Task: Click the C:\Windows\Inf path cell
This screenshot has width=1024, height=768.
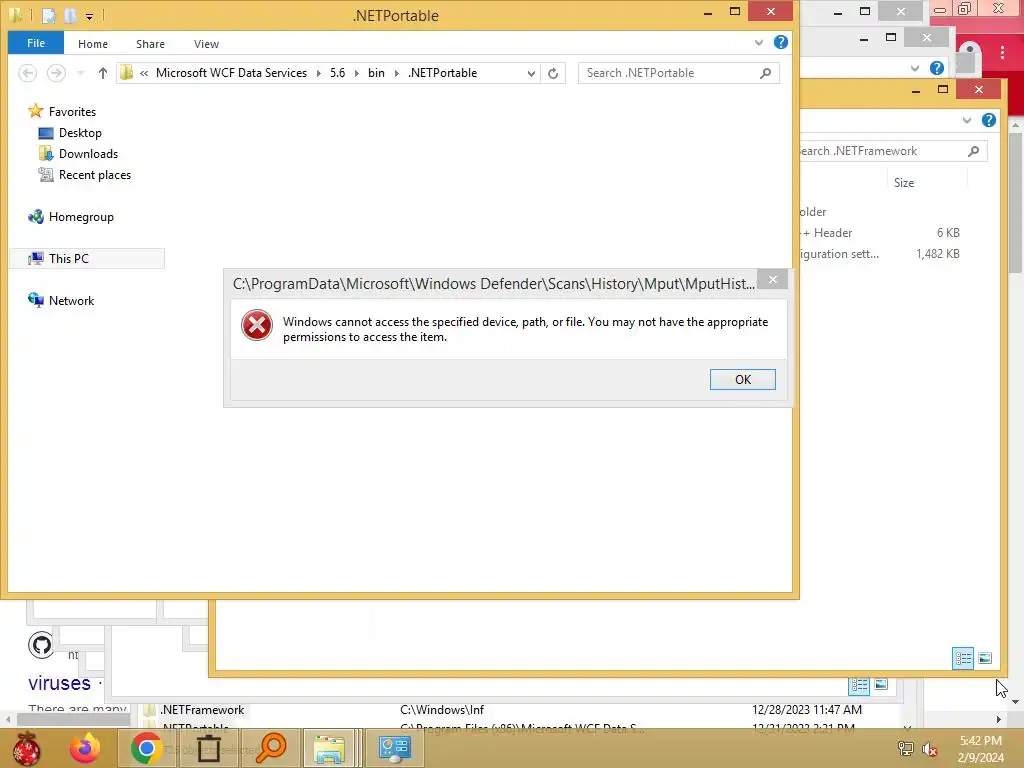Action: point(442,710)
